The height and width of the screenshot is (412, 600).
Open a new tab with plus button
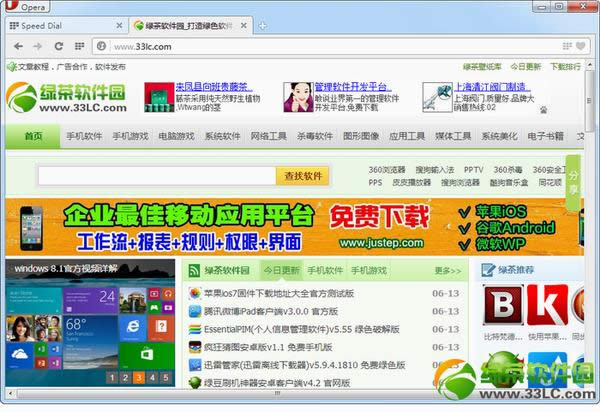point(262,26)
